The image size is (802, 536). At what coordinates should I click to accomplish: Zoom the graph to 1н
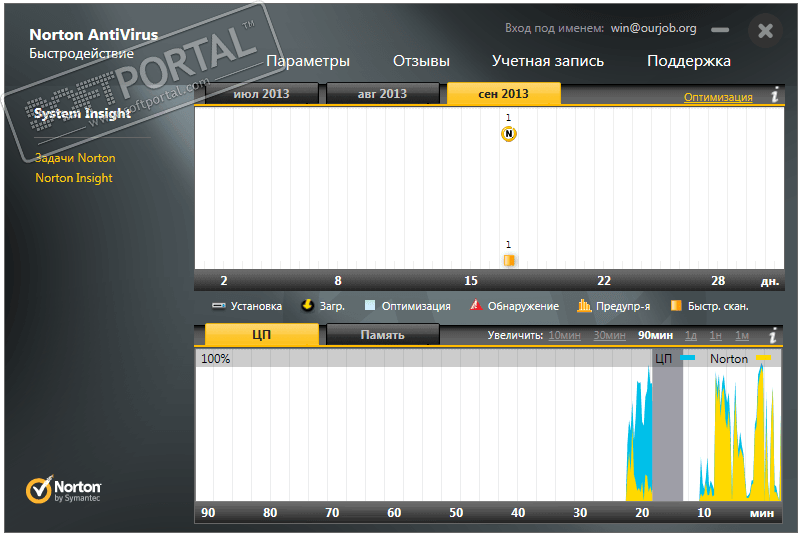click(x=716, y=335)
